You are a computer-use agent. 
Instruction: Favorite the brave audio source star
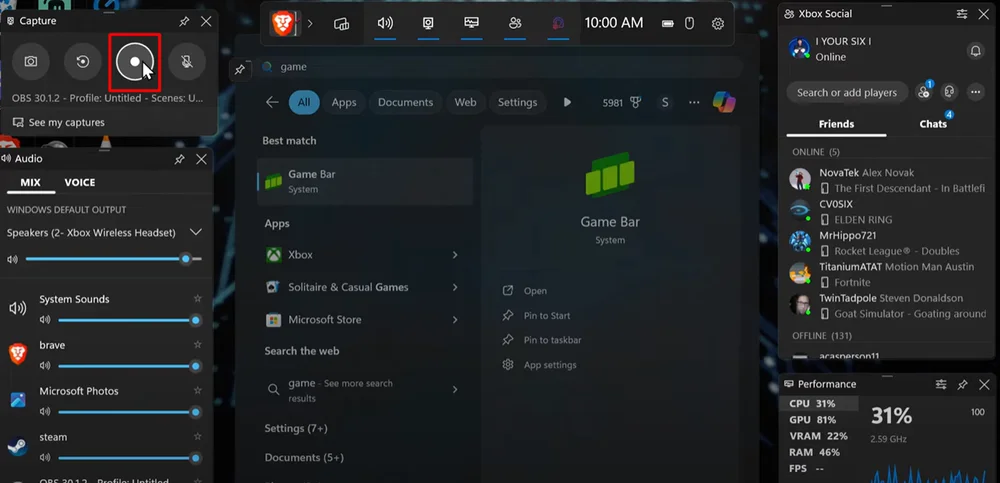click(198, 345)
